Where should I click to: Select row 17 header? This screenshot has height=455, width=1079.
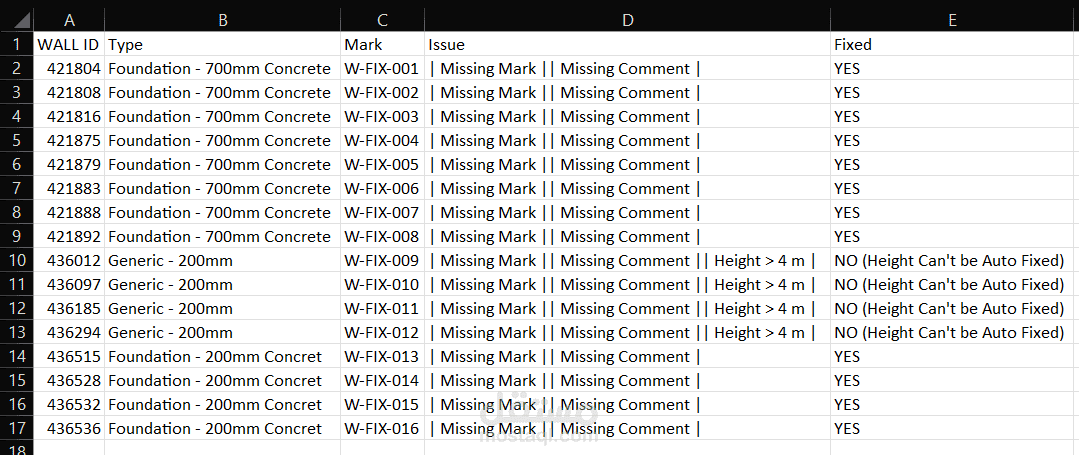click(x=16, y=429)
